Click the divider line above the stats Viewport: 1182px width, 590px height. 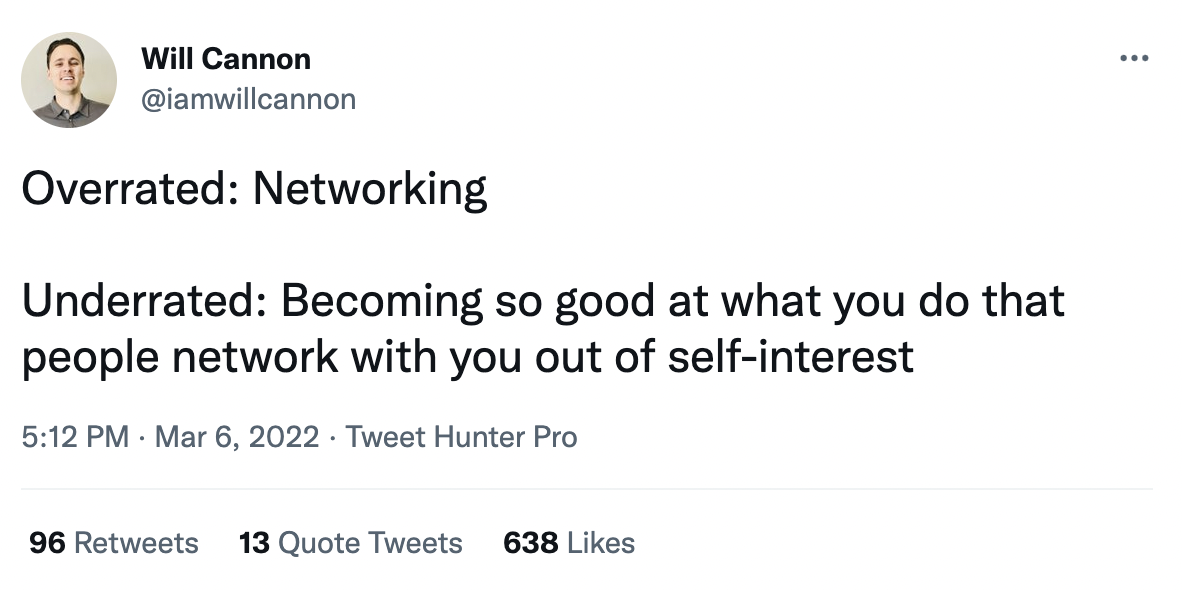tap(588, 489)
